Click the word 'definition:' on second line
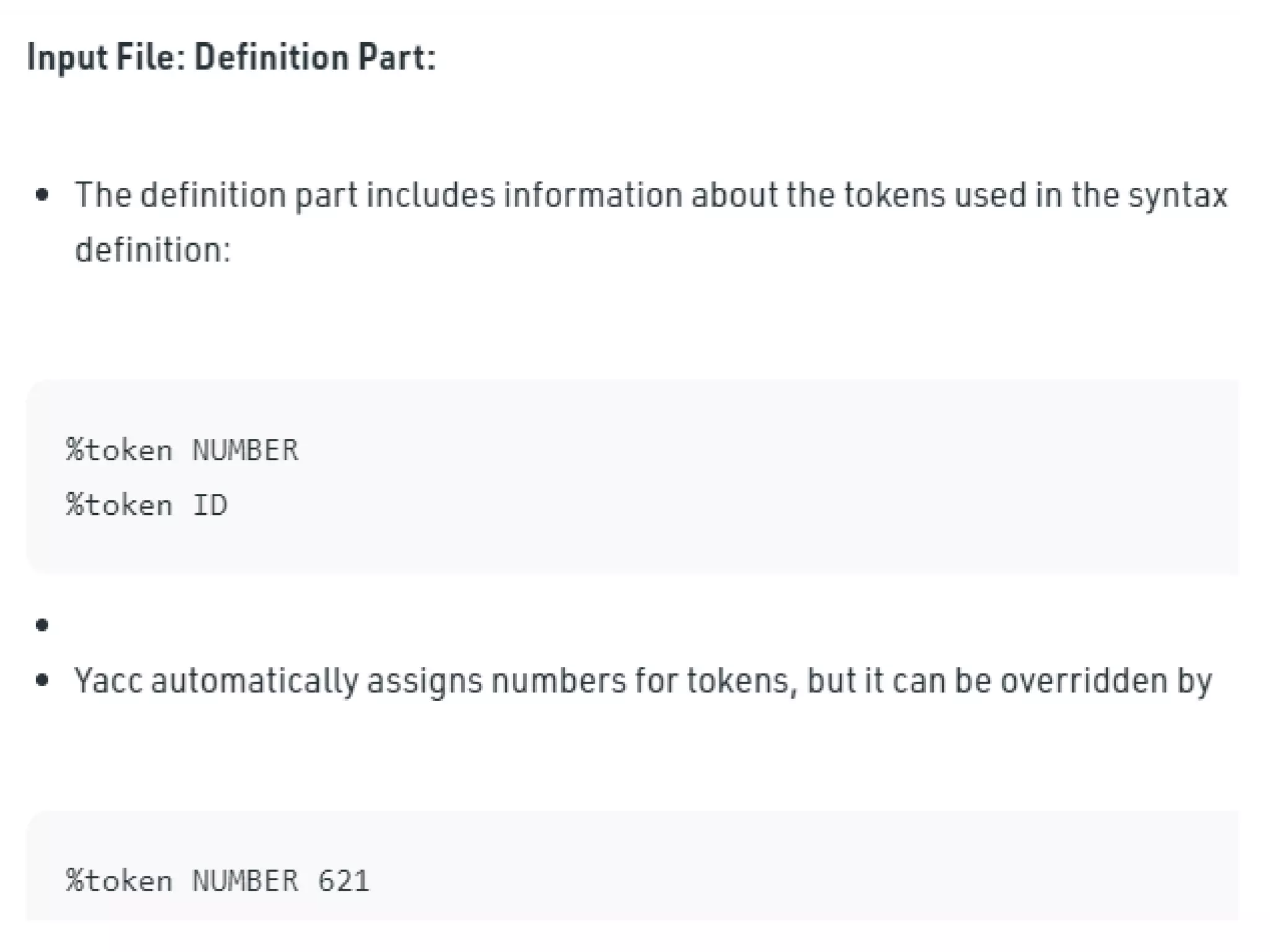The image size is (1270, 952). tap(153, 250)
